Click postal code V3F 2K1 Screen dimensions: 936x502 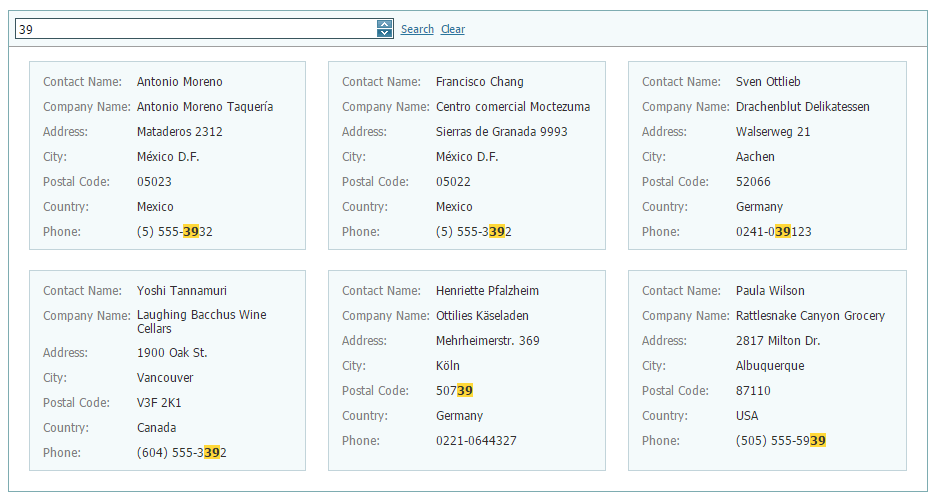pos(159,403)
